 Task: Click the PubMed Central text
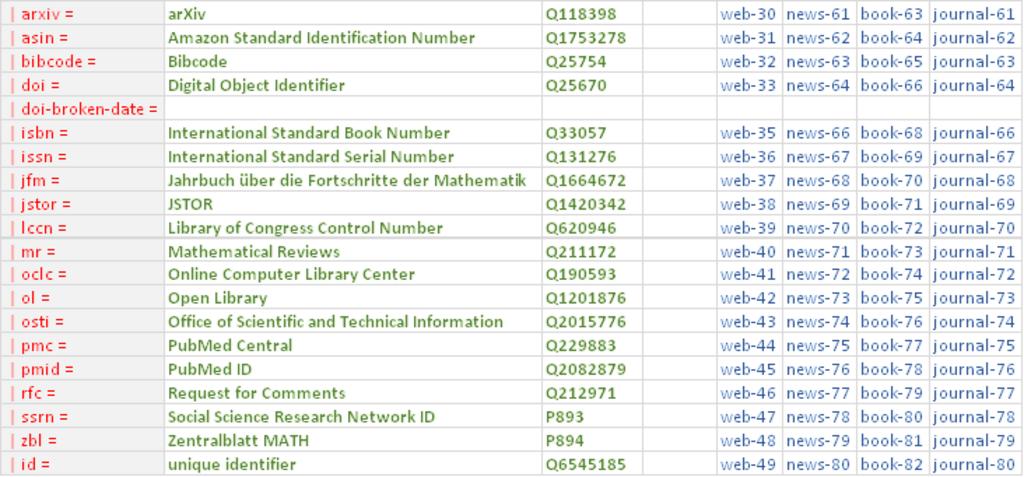click(x=230, y=346)
